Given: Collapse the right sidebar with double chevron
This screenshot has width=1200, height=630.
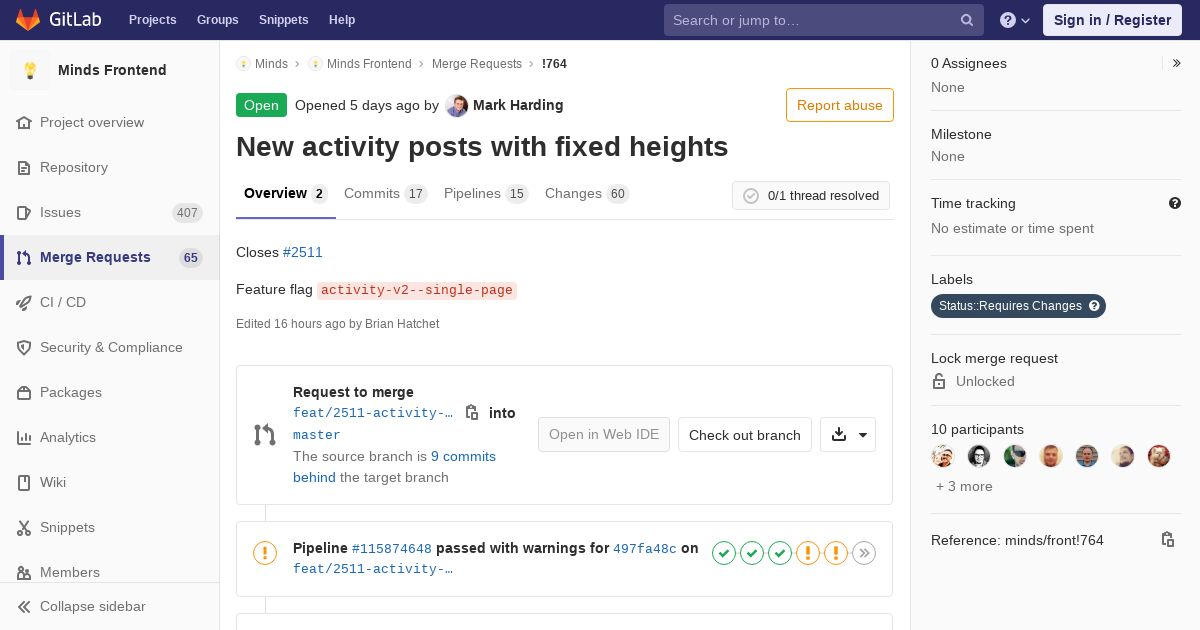Looking at the screenshot, I should pyautogui.click(x=1177, y=63).
